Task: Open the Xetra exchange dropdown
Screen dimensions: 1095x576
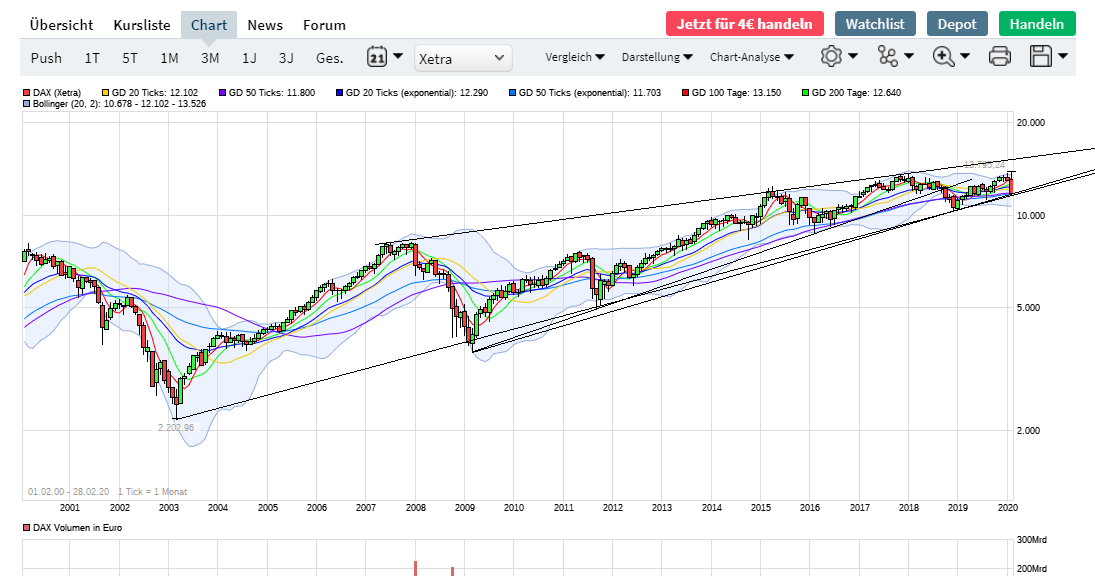Action: [463, 58]
